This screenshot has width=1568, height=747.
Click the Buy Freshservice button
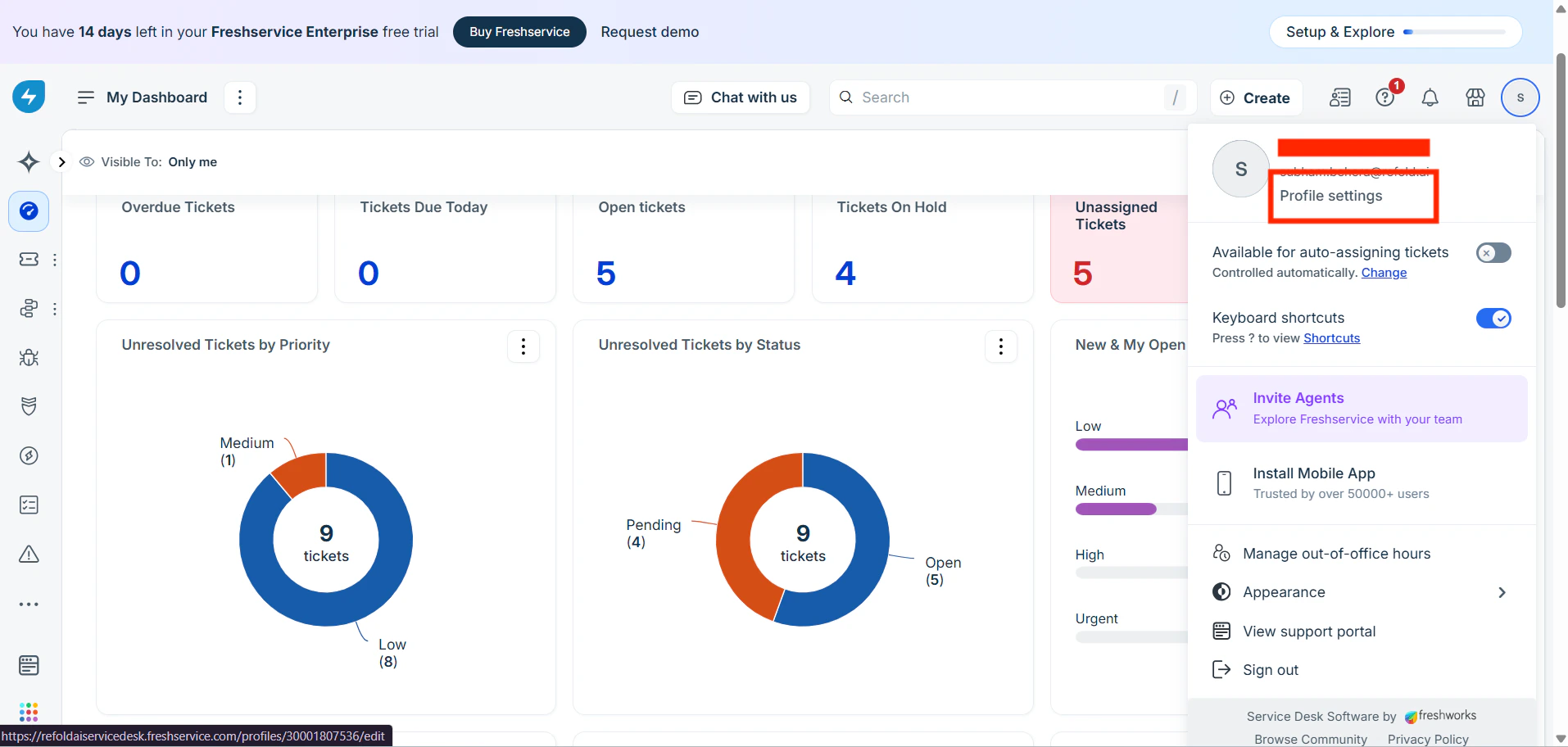point(519,32)
